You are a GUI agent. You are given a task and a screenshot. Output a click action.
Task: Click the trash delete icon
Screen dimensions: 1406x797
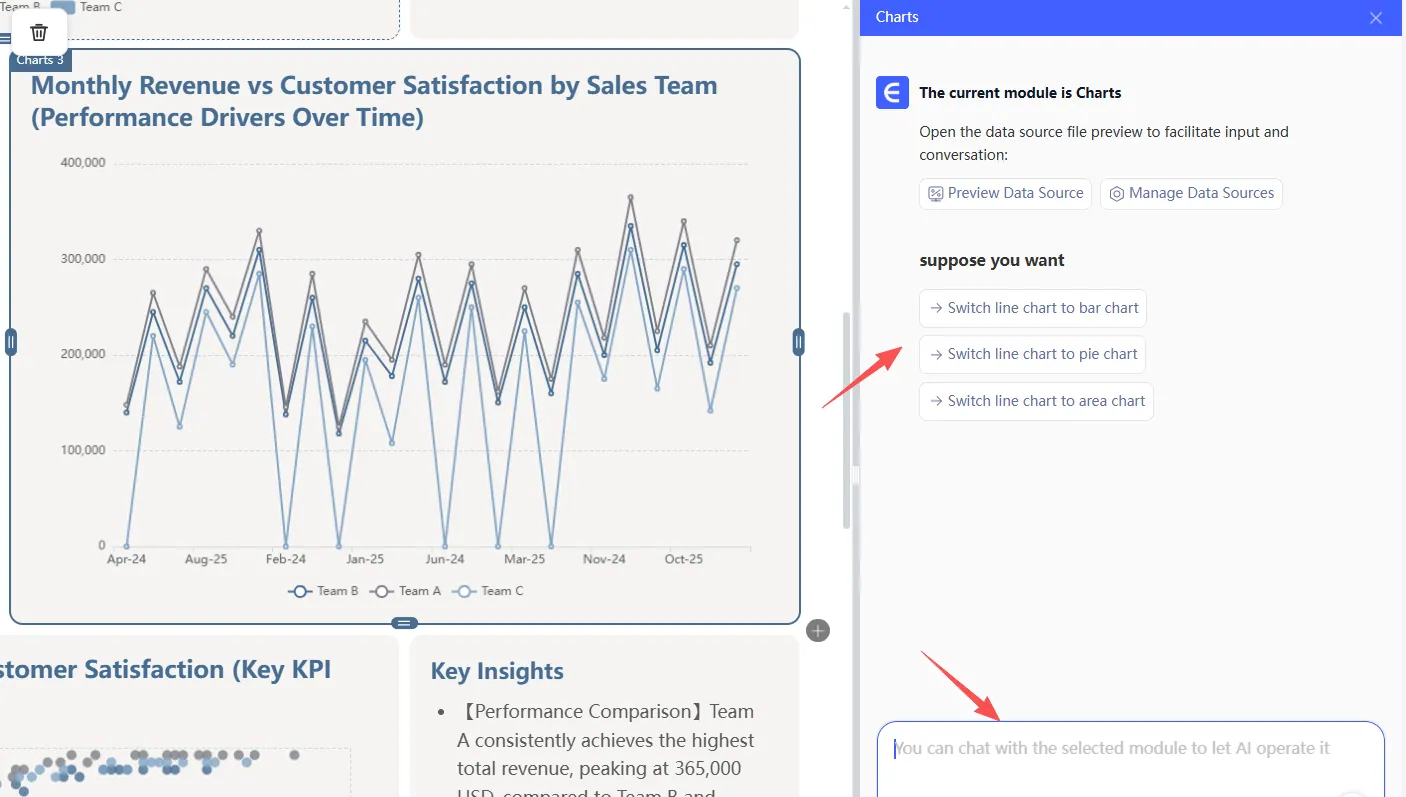click(x=39, y=33)
